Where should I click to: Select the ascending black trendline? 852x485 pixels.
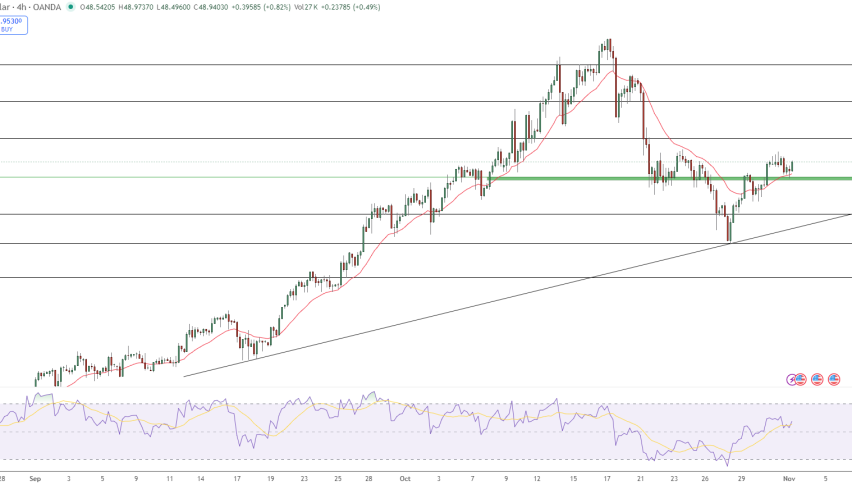500,296
